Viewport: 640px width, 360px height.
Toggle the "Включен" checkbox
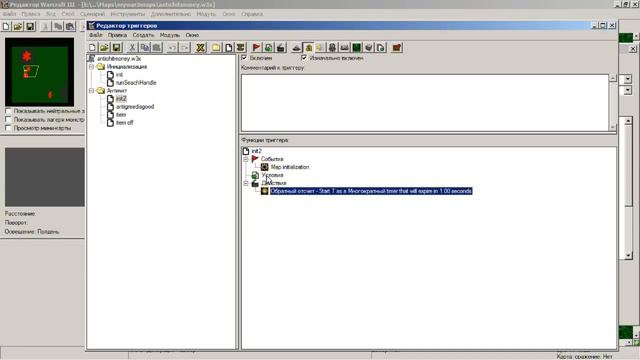244,58
